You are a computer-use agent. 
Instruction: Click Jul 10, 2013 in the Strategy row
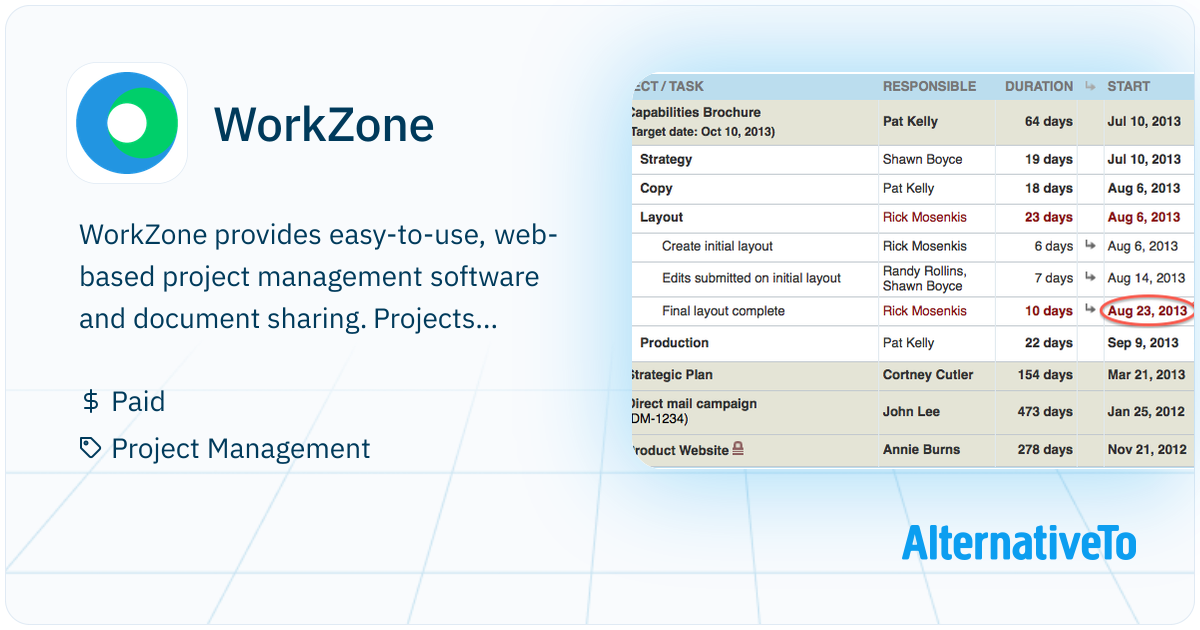(1144, 160)
